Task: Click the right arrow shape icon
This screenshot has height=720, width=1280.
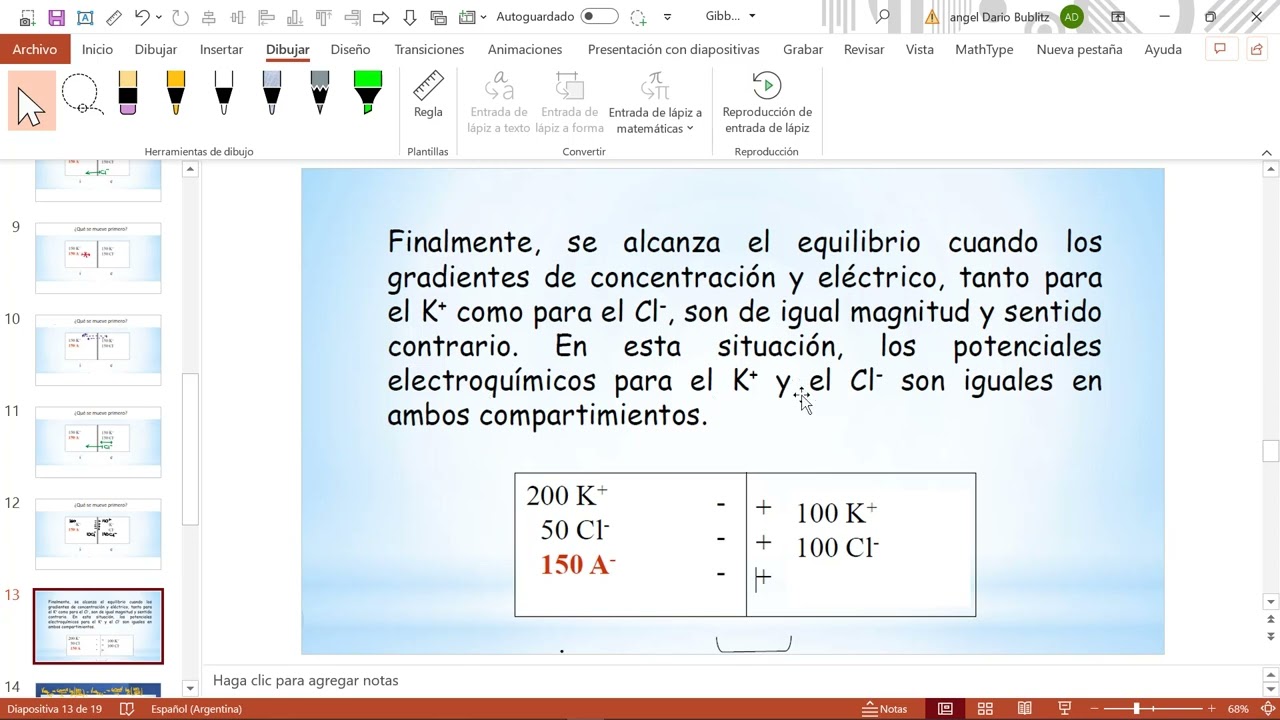Action: click(381, 17)
